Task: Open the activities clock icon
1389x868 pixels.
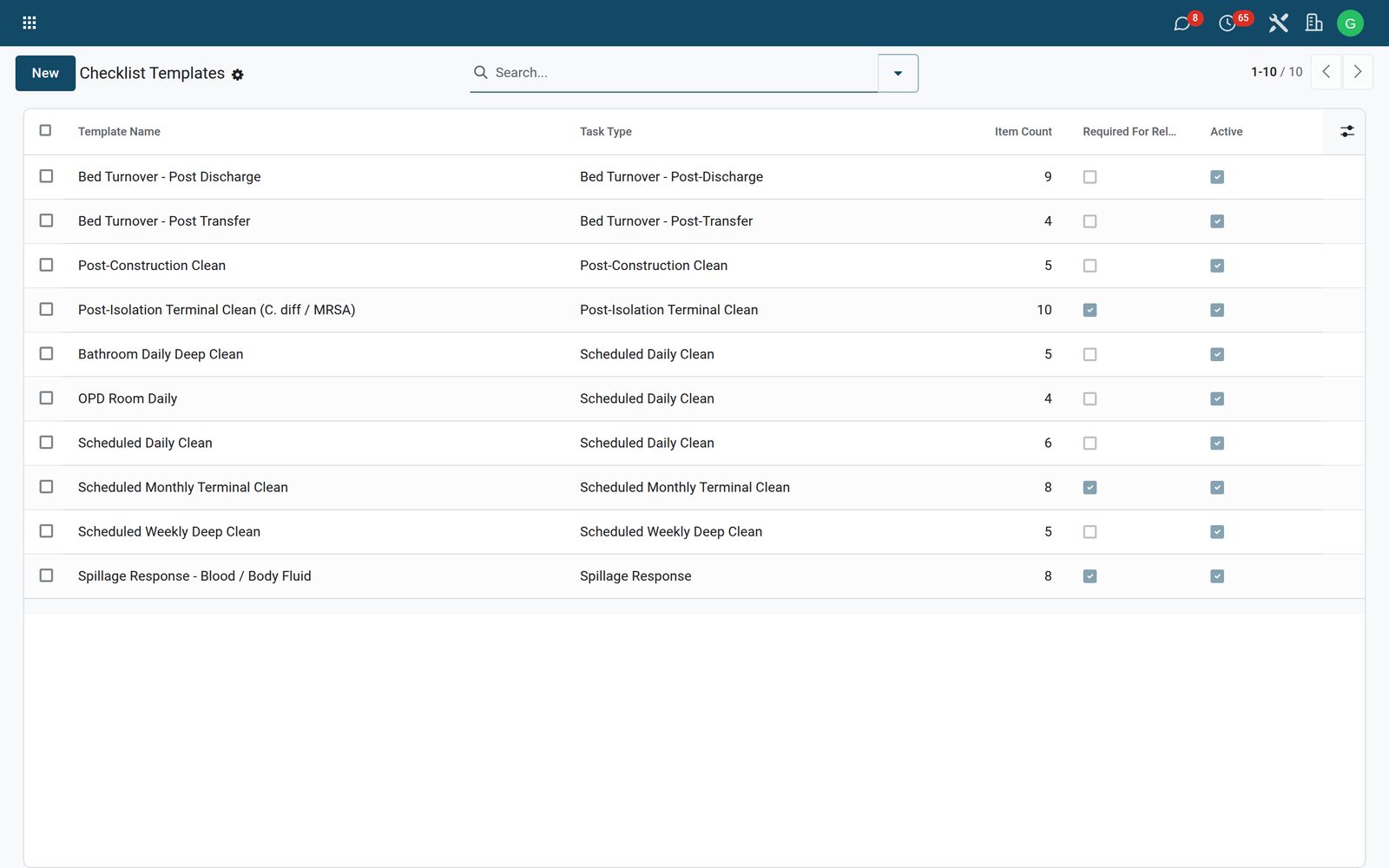Action: coord(1227,23)
